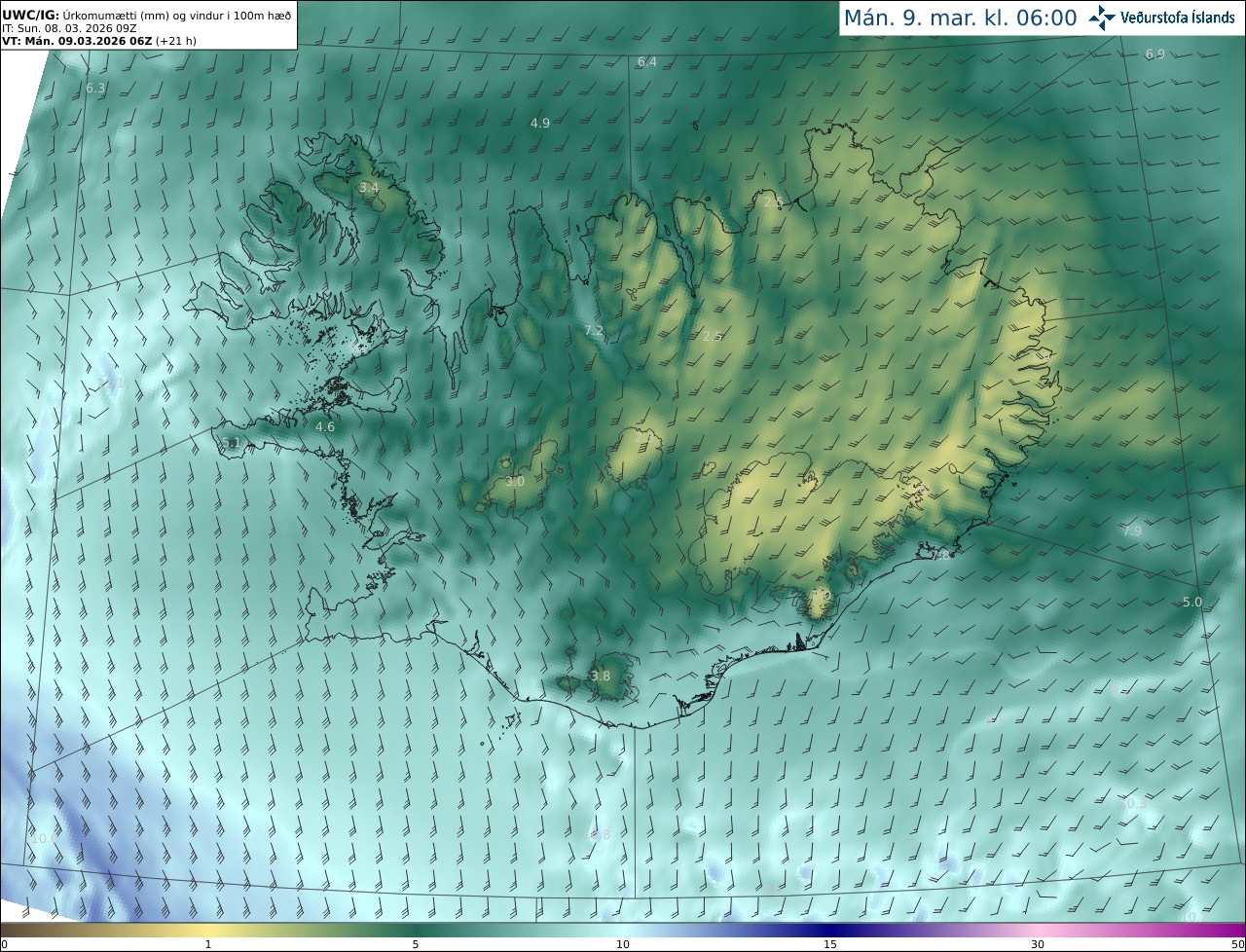Click the 7.8 value on the southeast shore

point(940,555)
